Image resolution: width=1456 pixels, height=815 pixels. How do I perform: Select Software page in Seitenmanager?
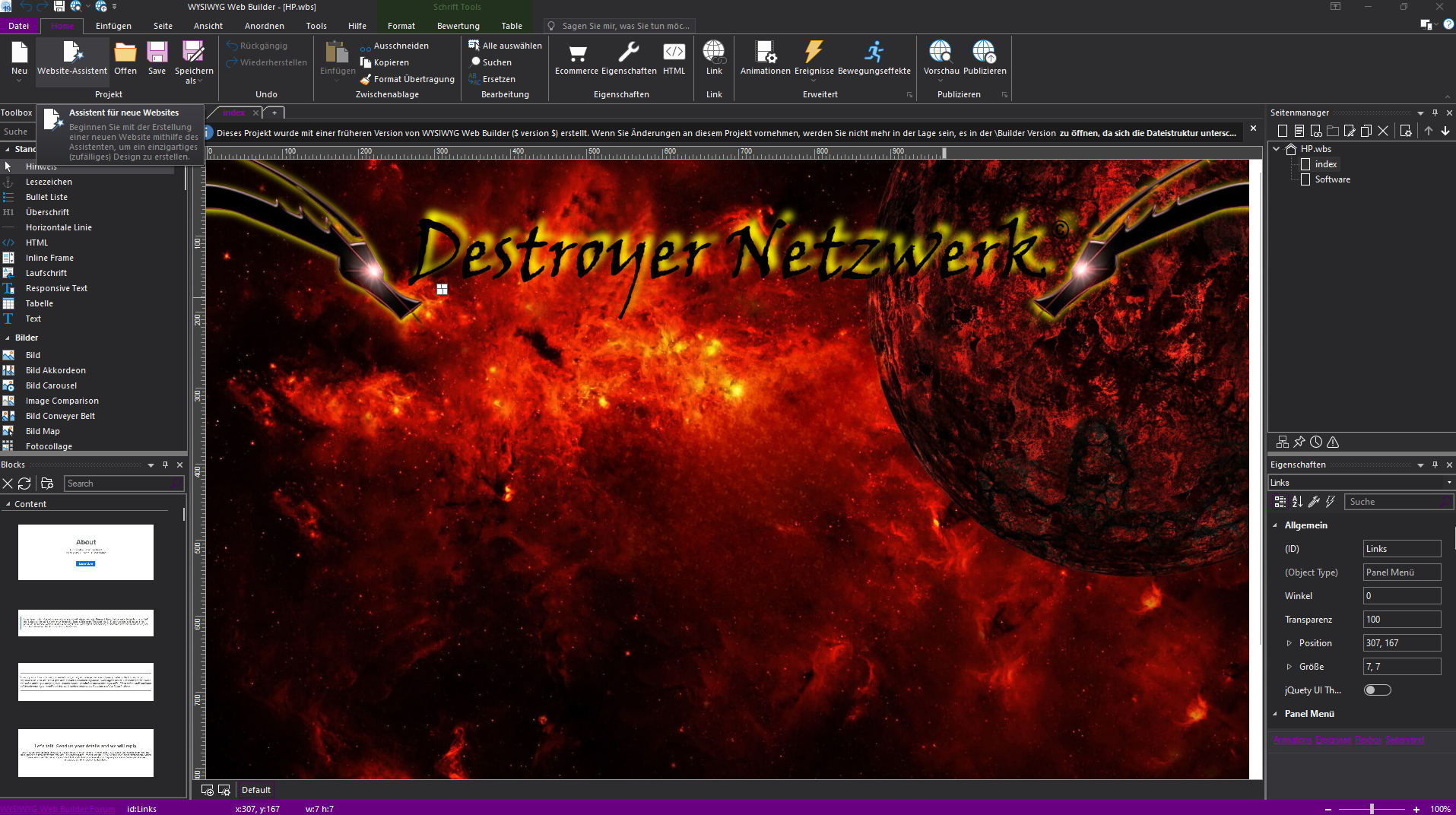click(1332, 179)
